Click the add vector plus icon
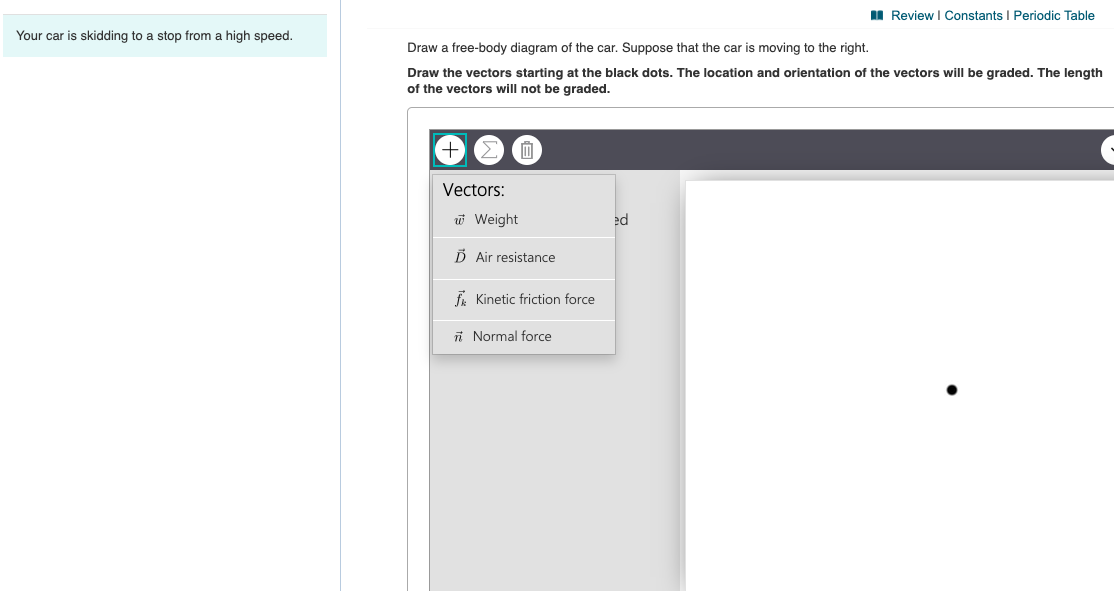This screenshot has width=1114, height=591. click(450, 150)
